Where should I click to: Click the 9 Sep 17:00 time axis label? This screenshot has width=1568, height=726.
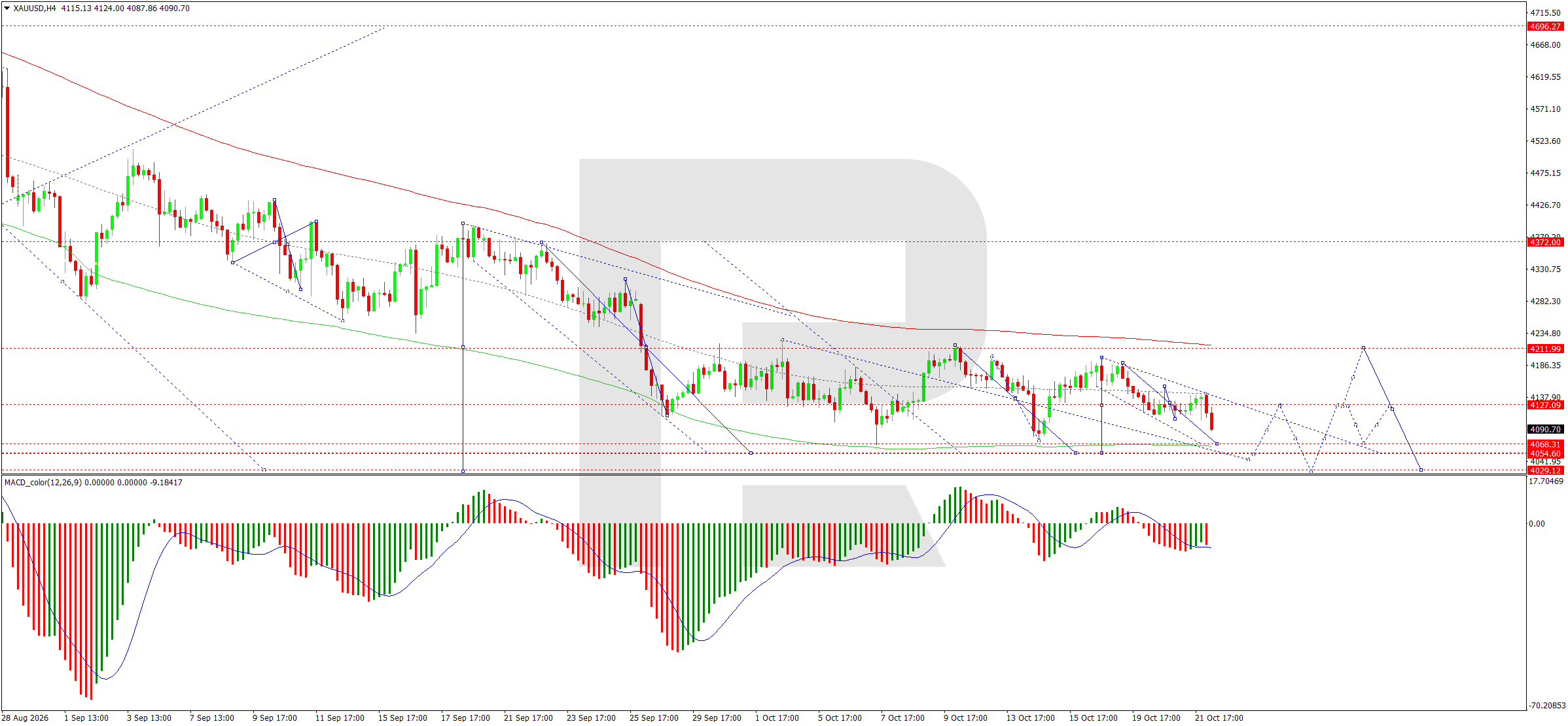[275, 718]
